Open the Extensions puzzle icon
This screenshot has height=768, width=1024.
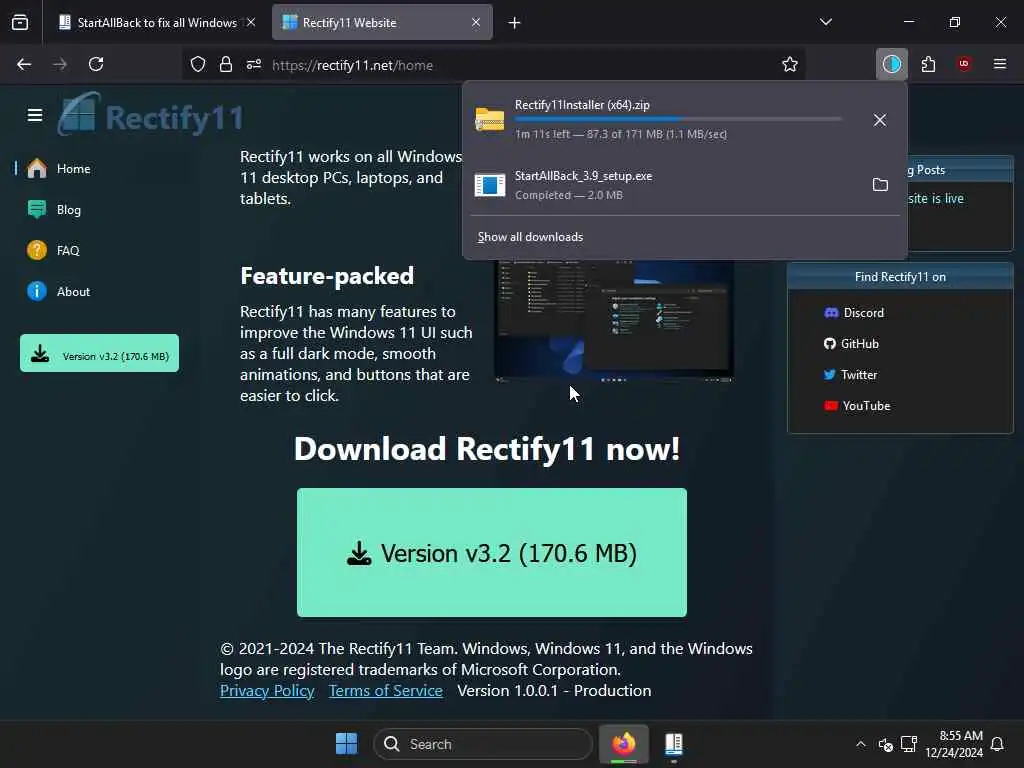point(928,65)
